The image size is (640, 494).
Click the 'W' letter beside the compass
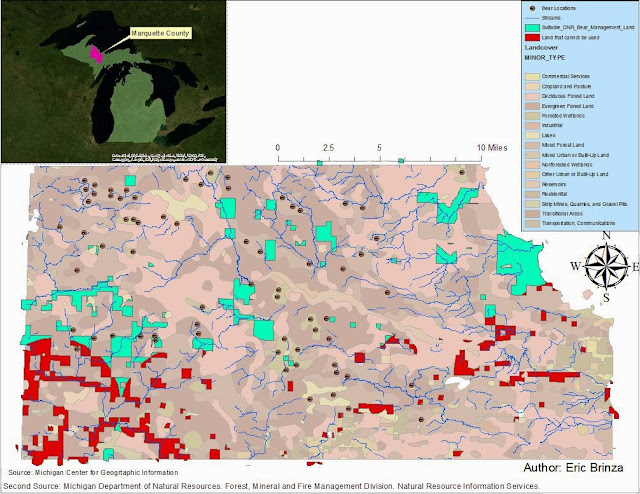575,267
